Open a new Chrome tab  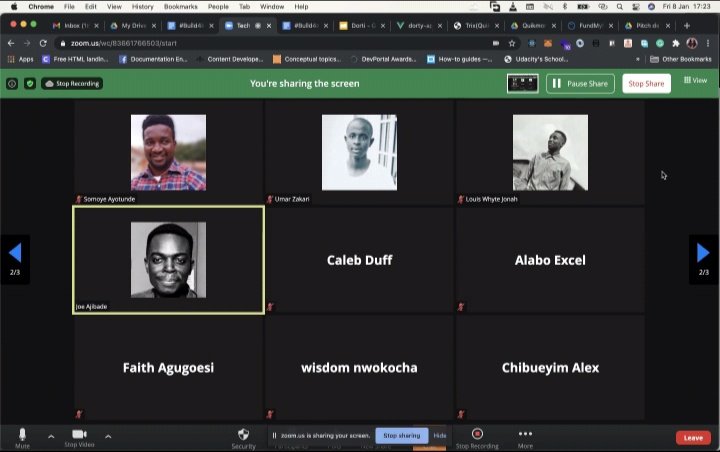pyautogui.click(x=686, y=26)
